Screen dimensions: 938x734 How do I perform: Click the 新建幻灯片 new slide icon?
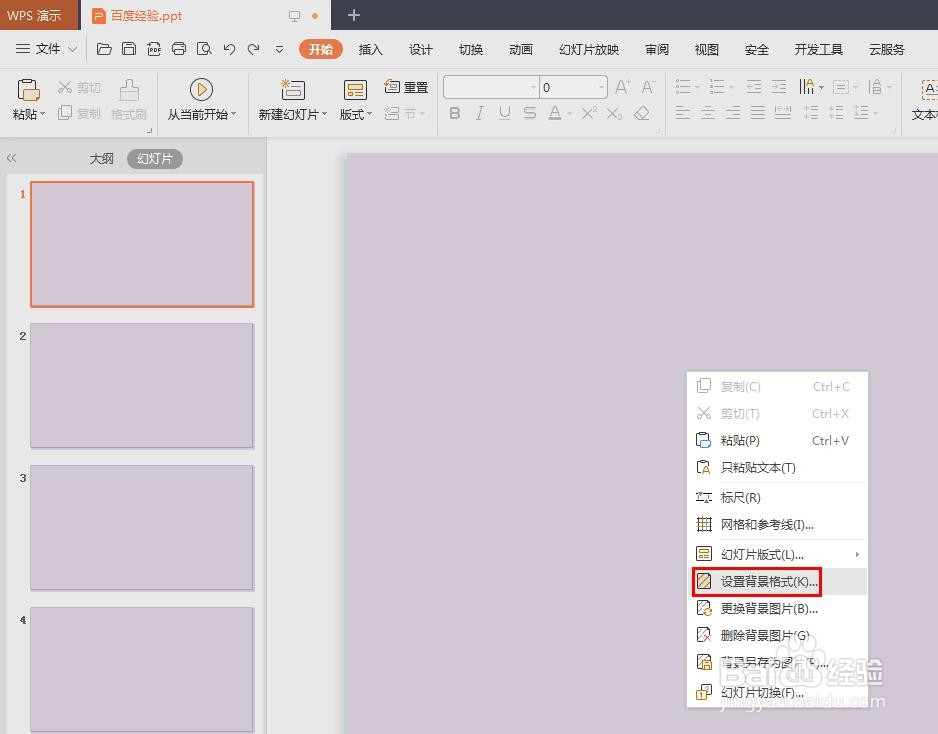[x=293, y=90]
